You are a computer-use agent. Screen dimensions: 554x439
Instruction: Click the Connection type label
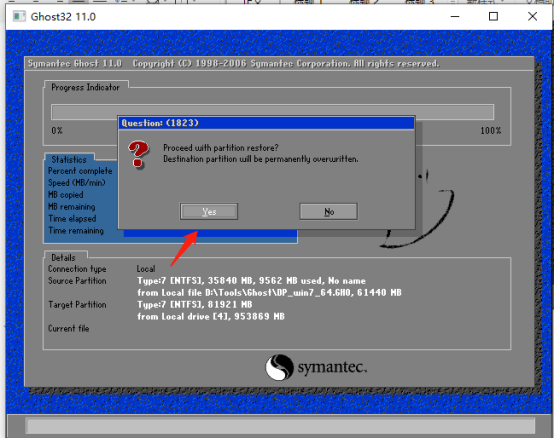point(77,269)
